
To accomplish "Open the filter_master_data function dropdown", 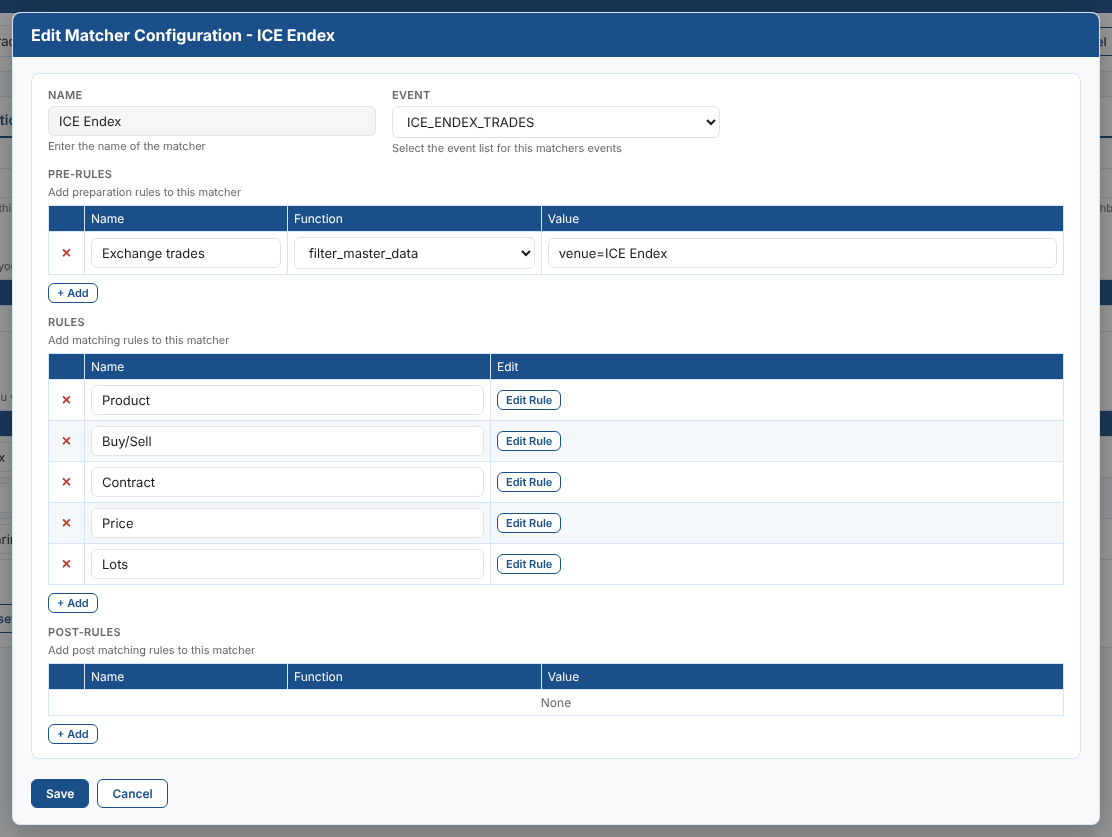I will tap(414, 253).
